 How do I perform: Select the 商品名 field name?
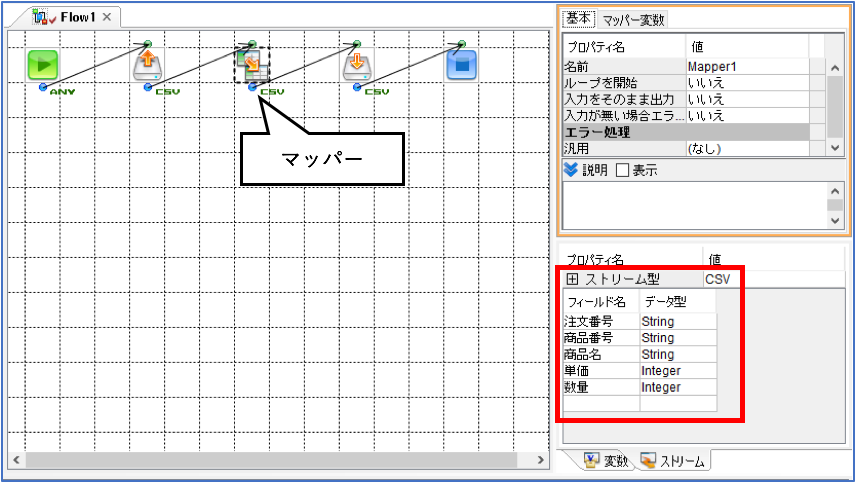pos(583,355)
